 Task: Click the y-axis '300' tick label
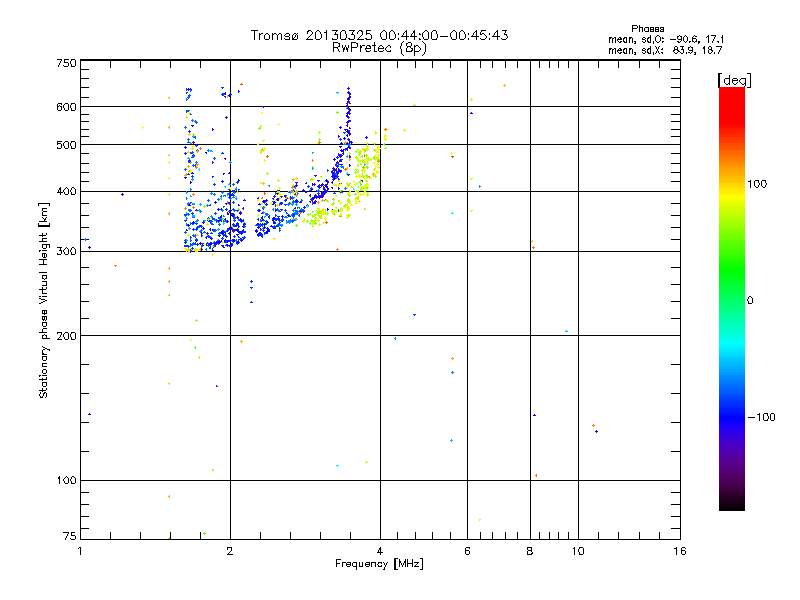66,251
